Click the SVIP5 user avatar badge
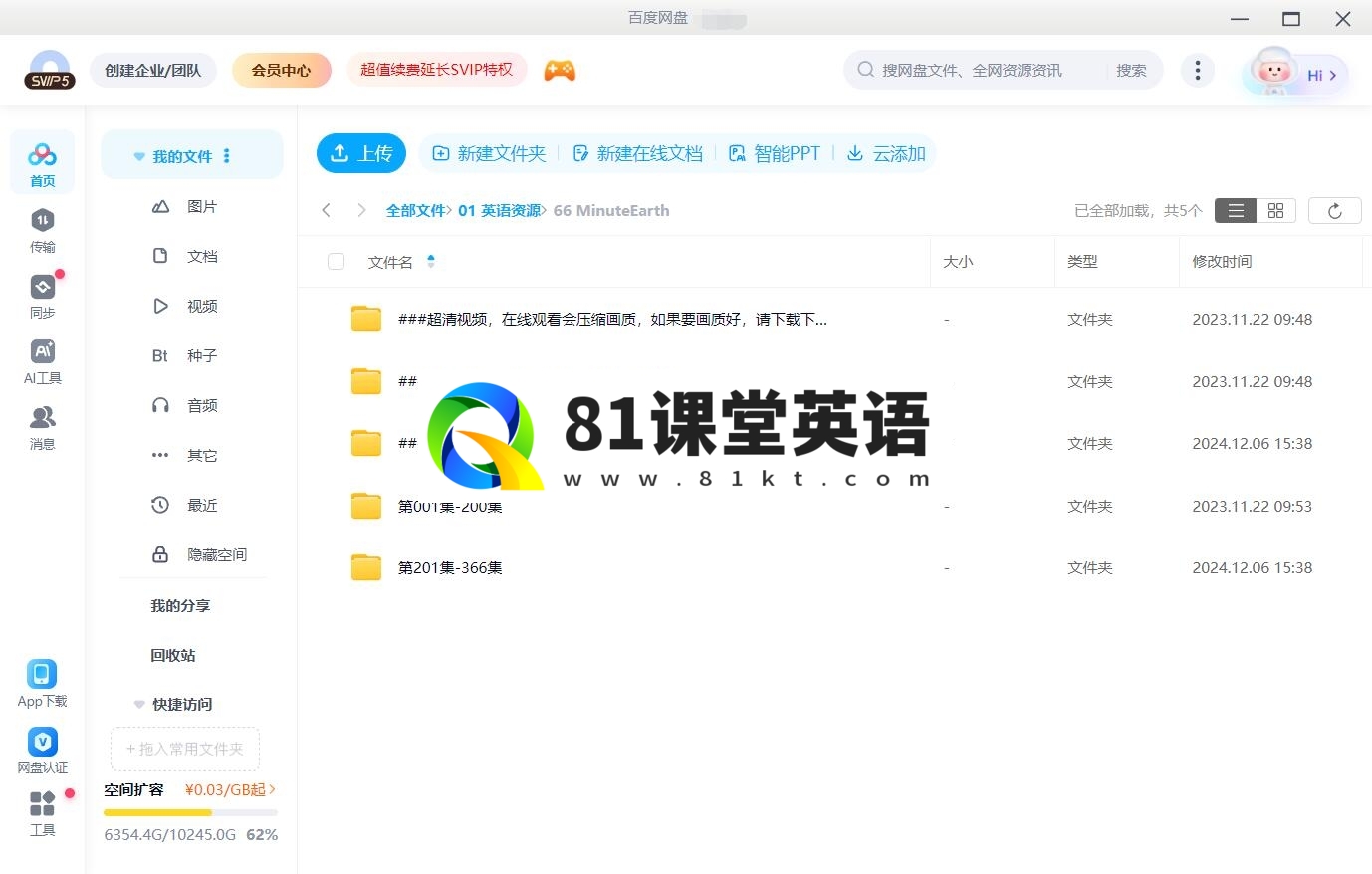1372x874 pixels. pyautogui.click(x=50, y=70)
